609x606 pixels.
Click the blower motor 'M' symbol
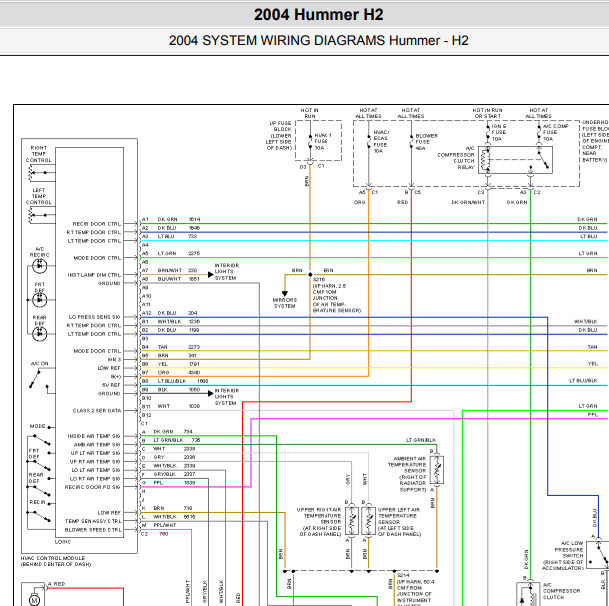click(35, 600)
